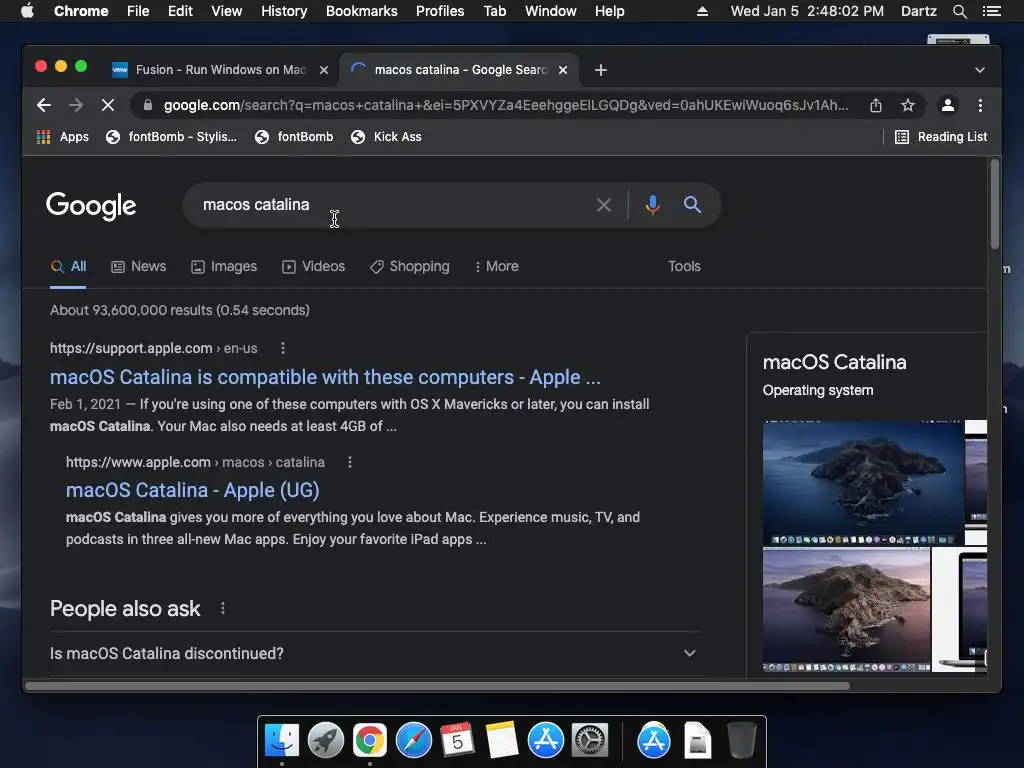Open Launchpad from the Dock
The height and width of the screenshot is (768, 1024).
pos(325,741)
